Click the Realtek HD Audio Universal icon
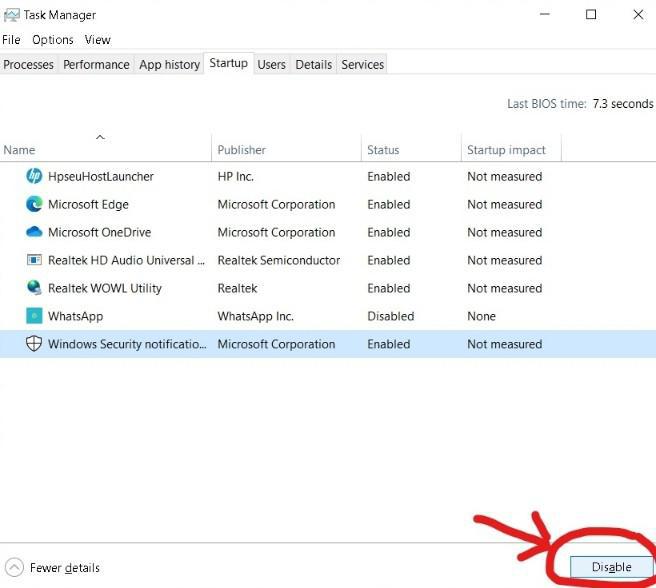Viewport: 656px width, 588px height. pyautogui.click(x=34, y=260)
